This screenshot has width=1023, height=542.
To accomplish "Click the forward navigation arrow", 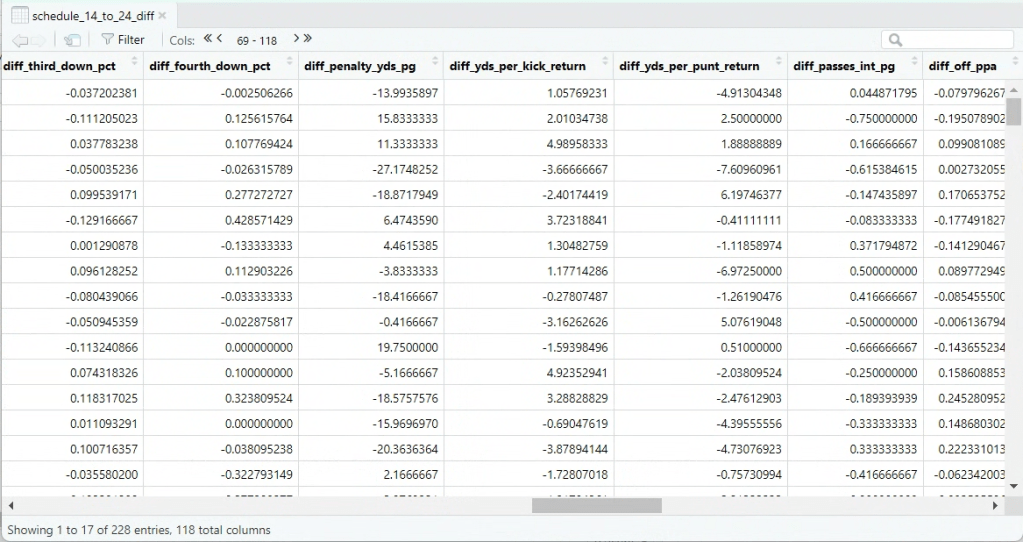I will pyautogui.click(x=39, y=40).
